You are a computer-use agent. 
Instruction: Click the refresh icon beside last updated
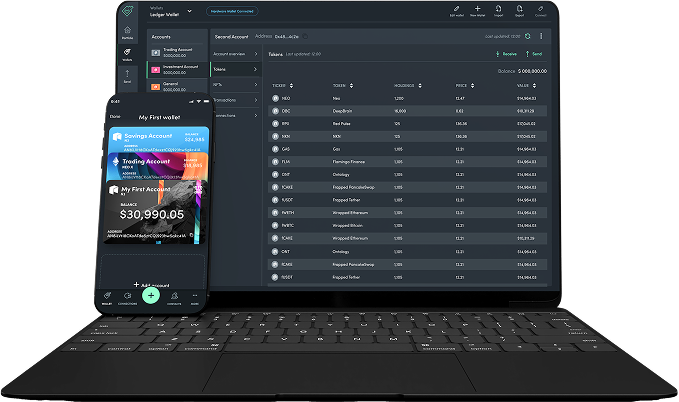point(527,36)
